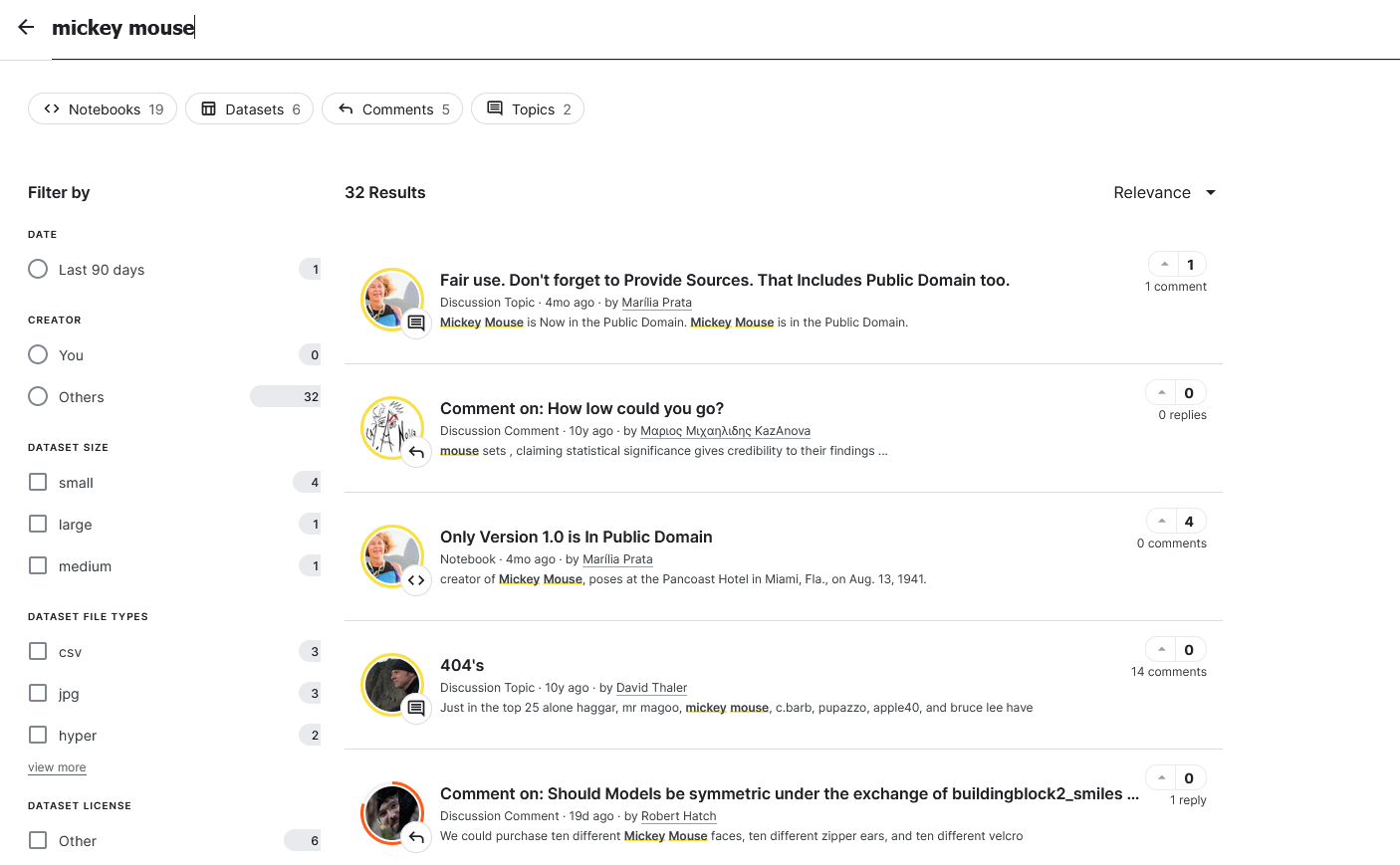The height and width of the screenshot is (865, 1400).
Task: Click the code badge icon on Only Version result
Action: pos(416,580)
